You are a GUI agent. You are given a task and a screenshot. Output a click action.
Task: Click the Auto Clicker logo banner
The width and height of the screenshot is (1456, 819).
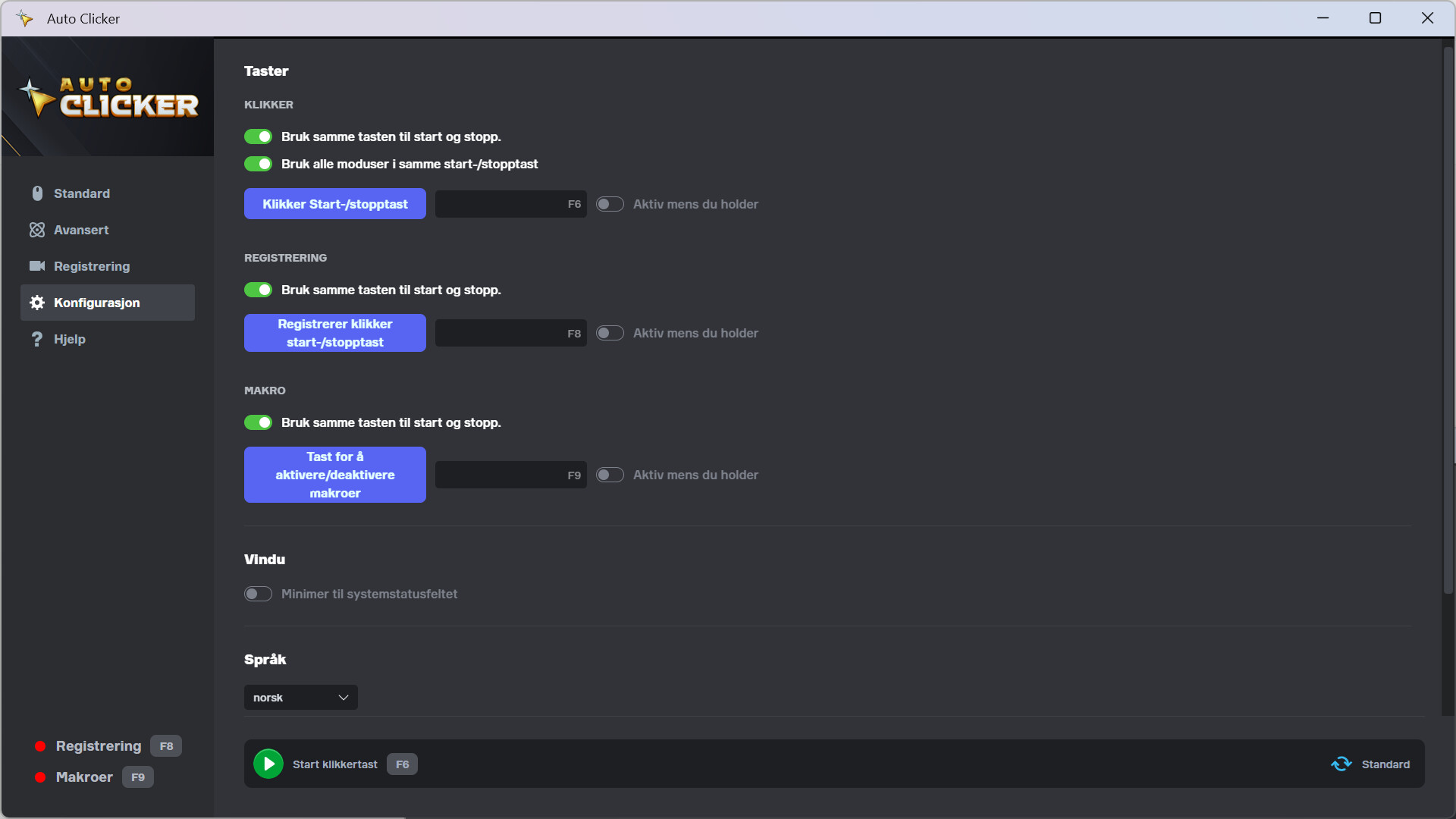108,97
